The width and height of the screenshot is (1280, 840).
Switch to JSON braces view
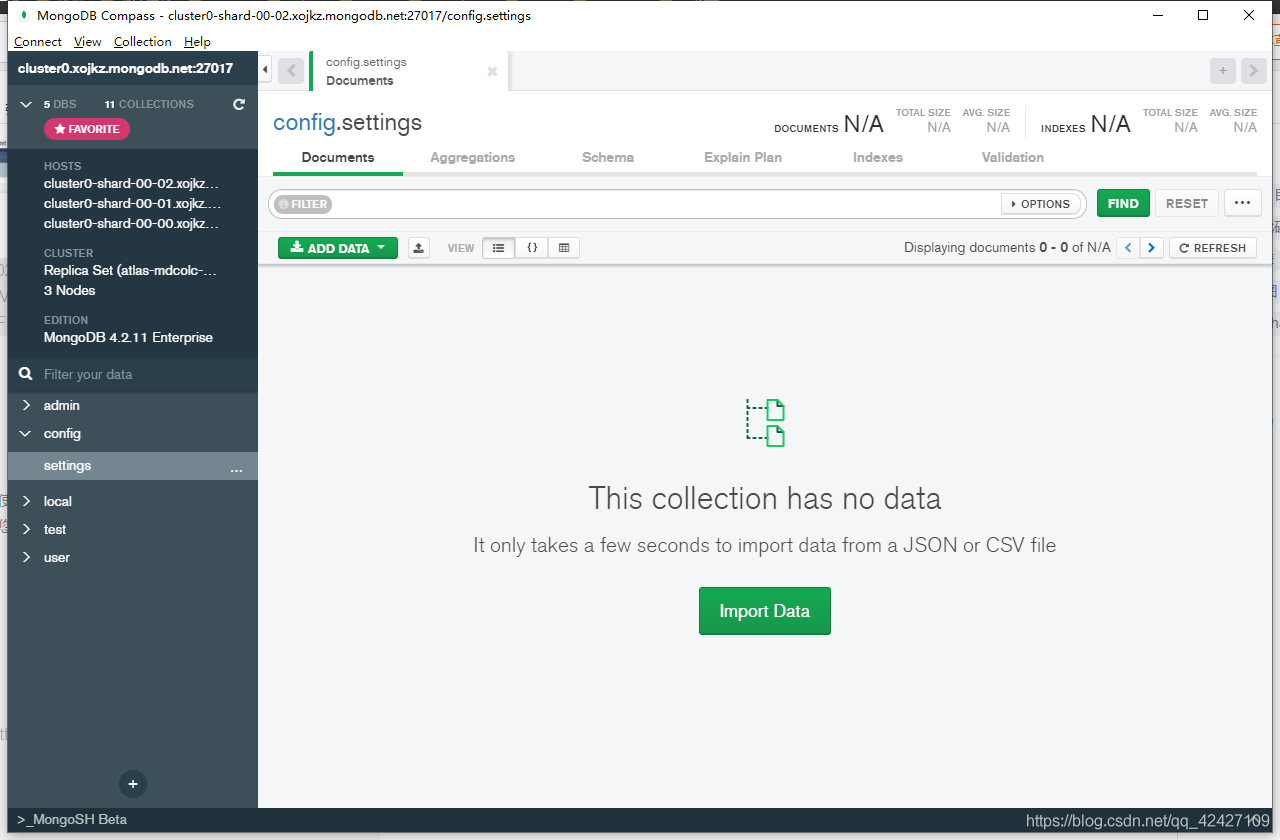[532, 248]
